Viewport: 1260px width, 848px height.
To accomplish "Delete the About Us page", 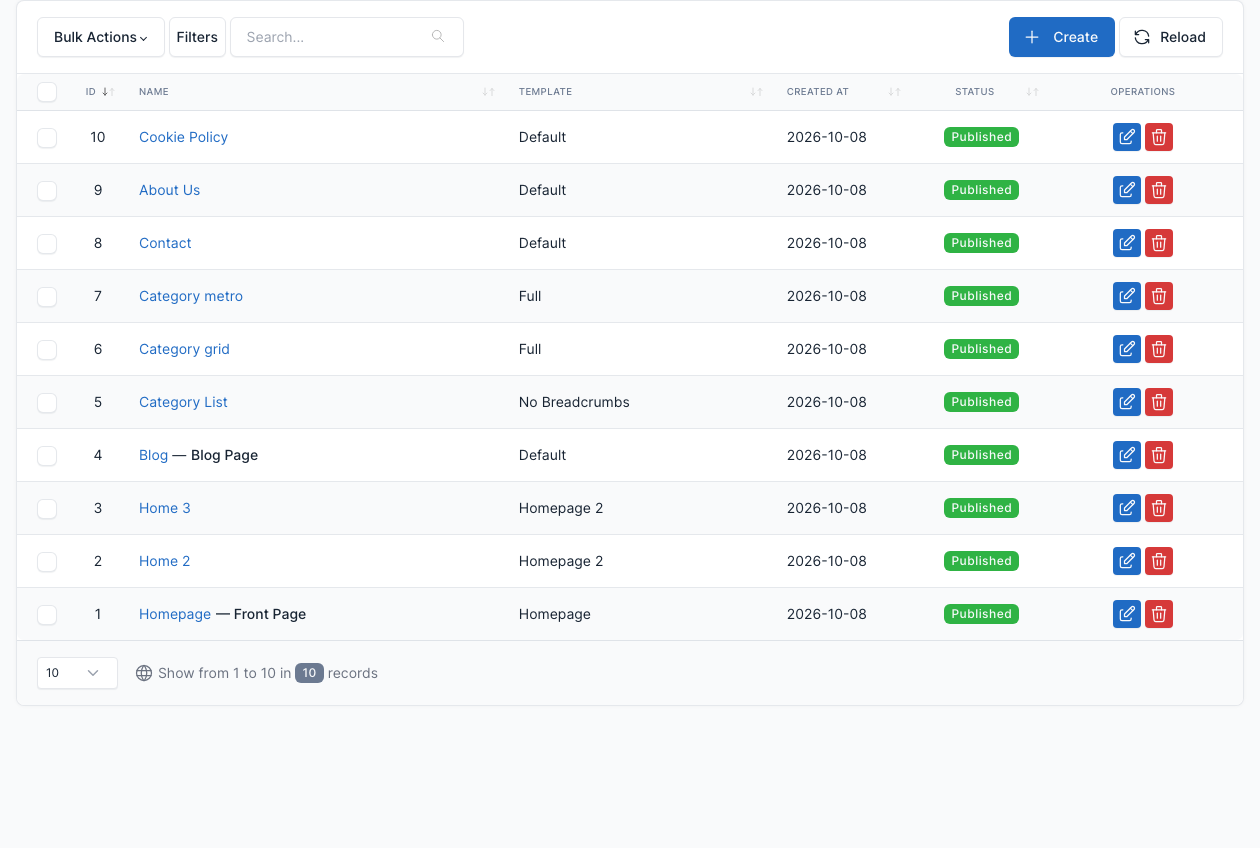I will (1159, 190).
